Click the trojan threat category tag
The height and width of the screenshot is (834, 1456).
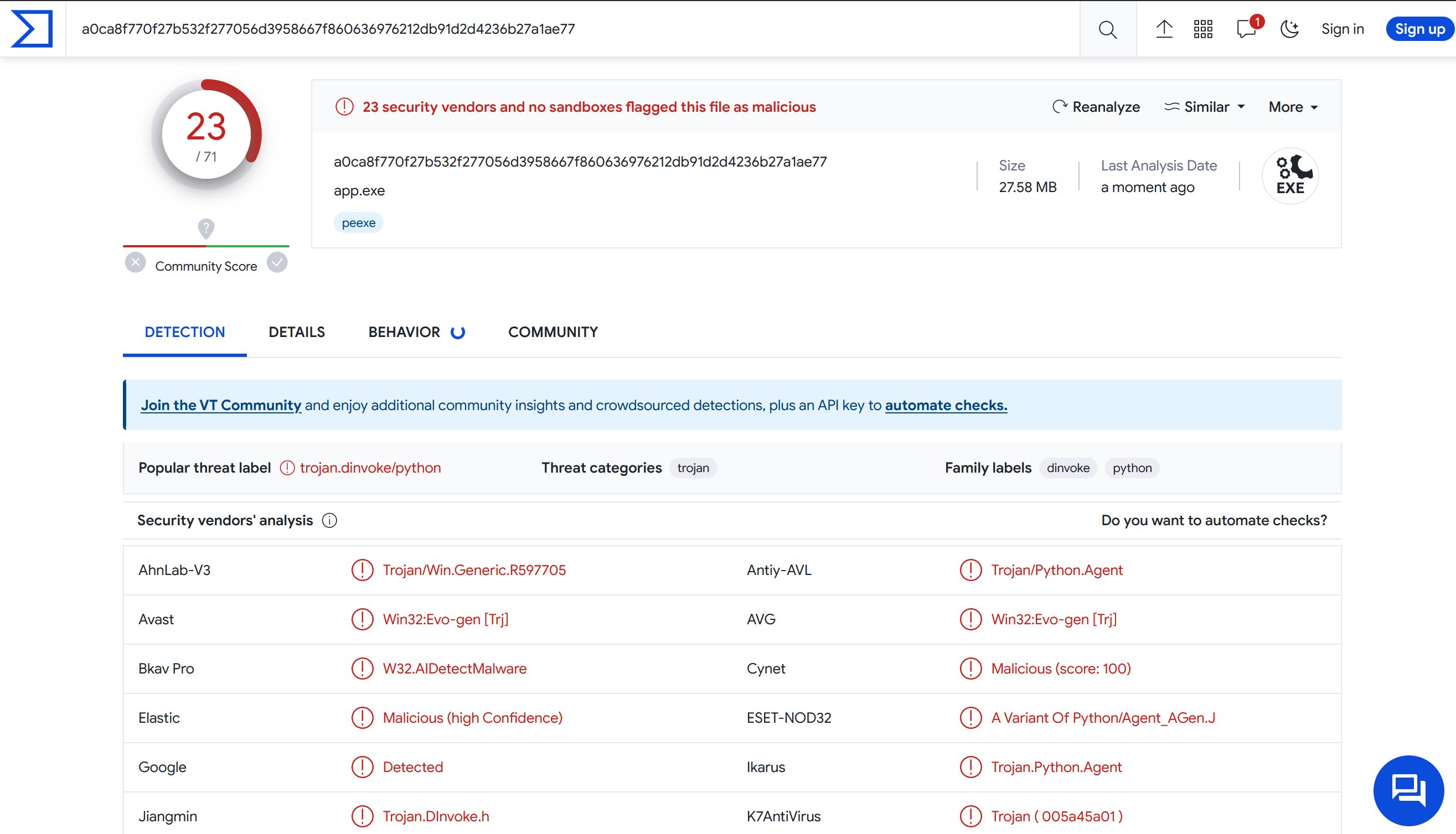click(693, 468)
